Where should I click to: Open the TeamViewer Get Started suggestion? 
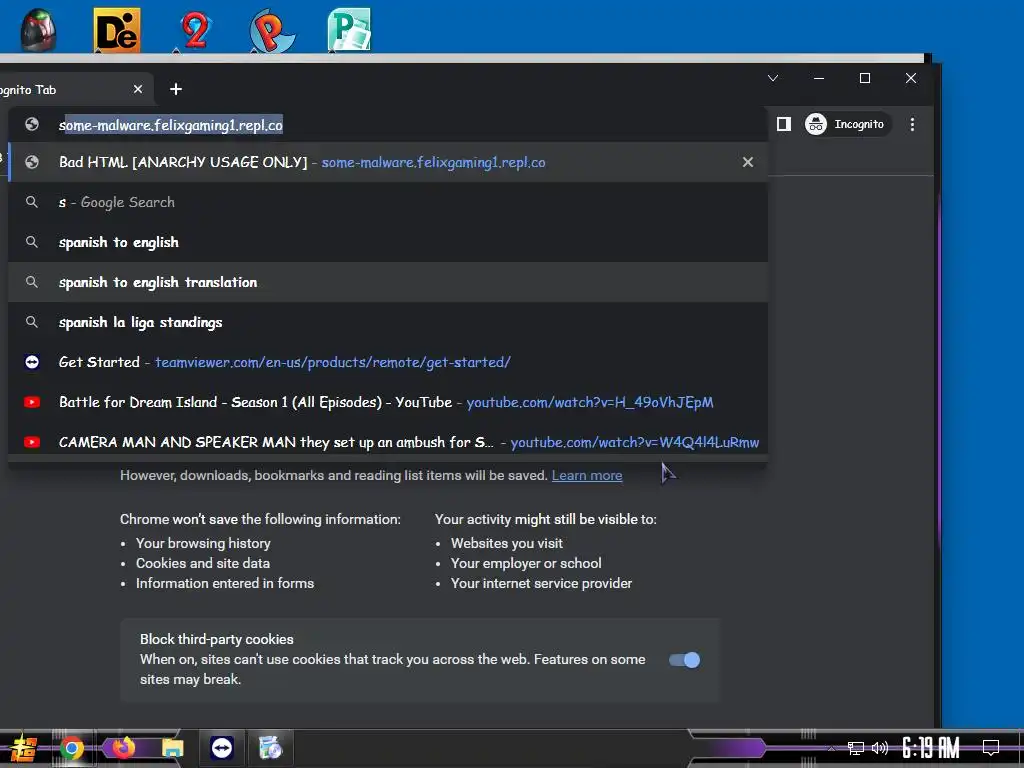(388, 362)
